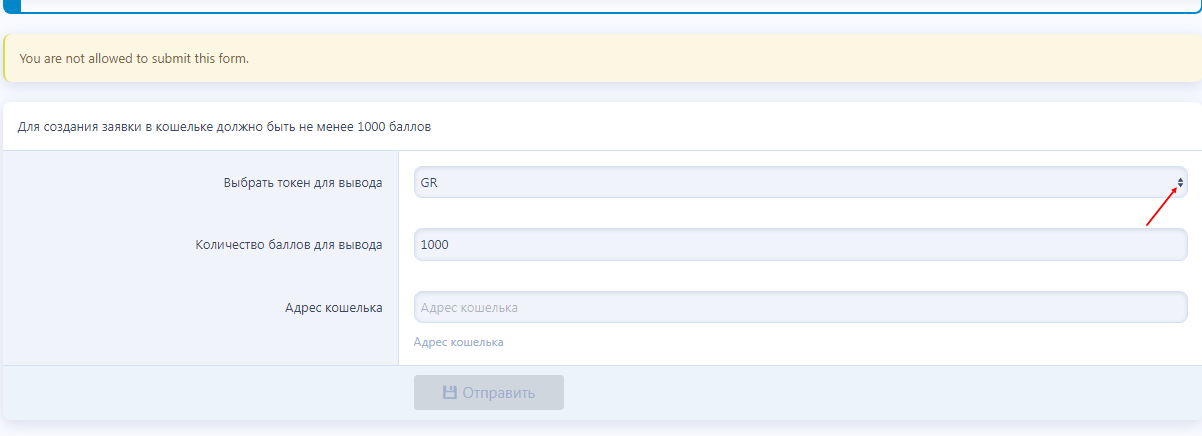1202x436 pixels.
Task: Click the GR value text in select
Action: click(430, 183)
